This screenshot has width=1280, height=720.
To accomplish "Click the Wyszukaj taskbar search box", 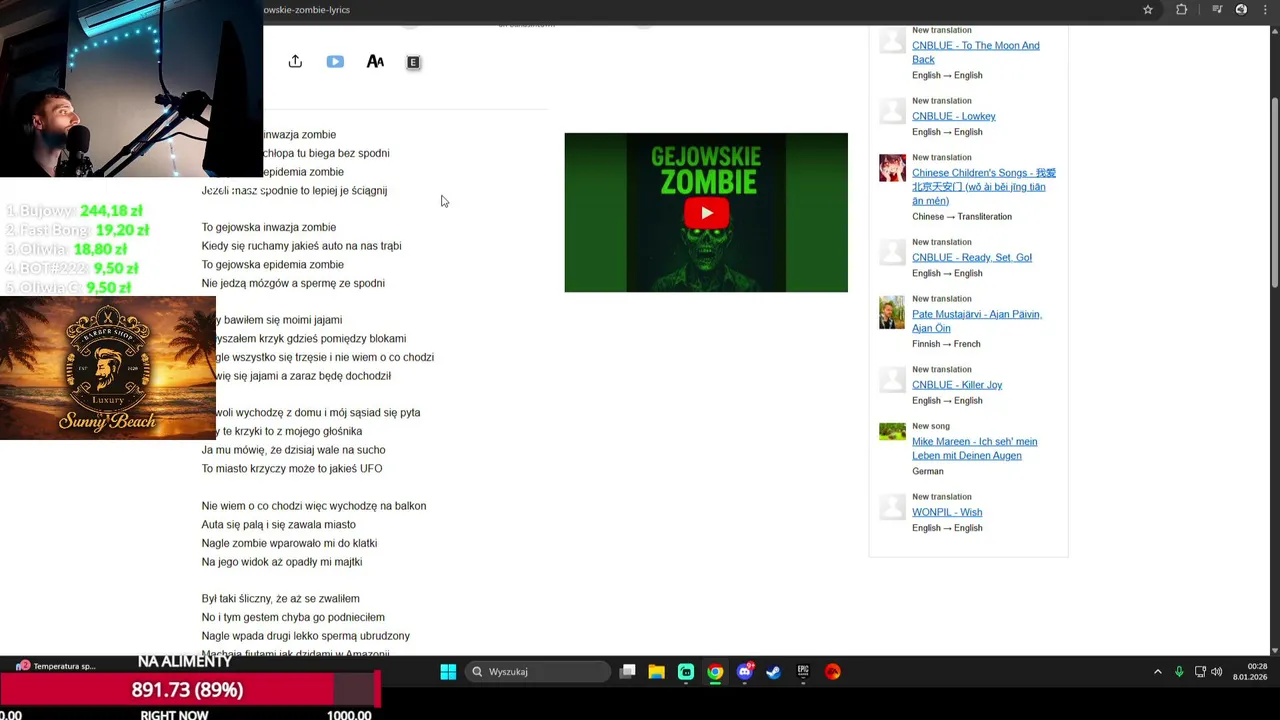I will 538,672.
